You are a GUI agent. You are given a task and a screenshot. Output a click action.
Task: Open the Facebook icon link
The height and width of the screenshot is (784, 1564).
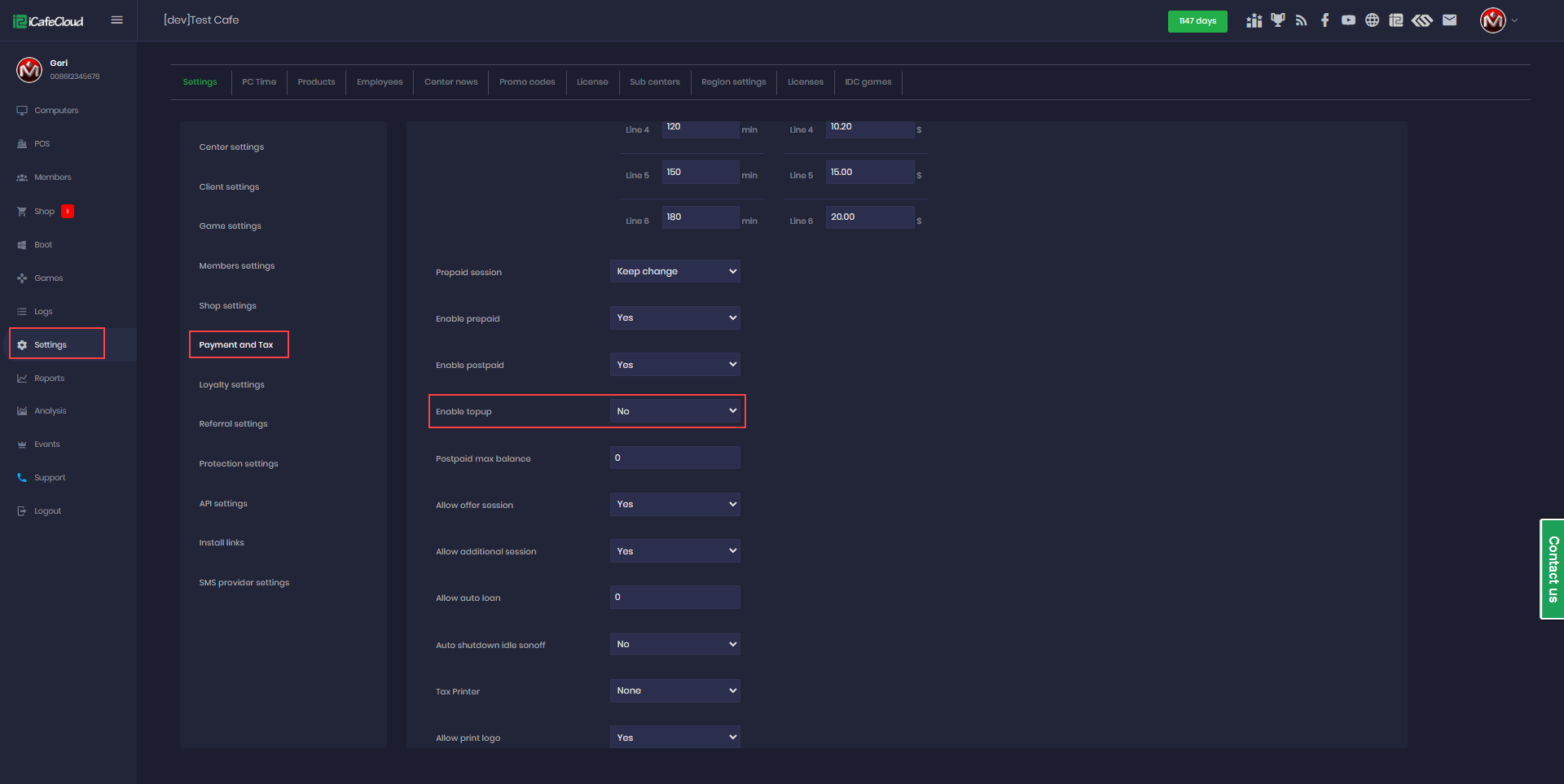[1325, 20]
